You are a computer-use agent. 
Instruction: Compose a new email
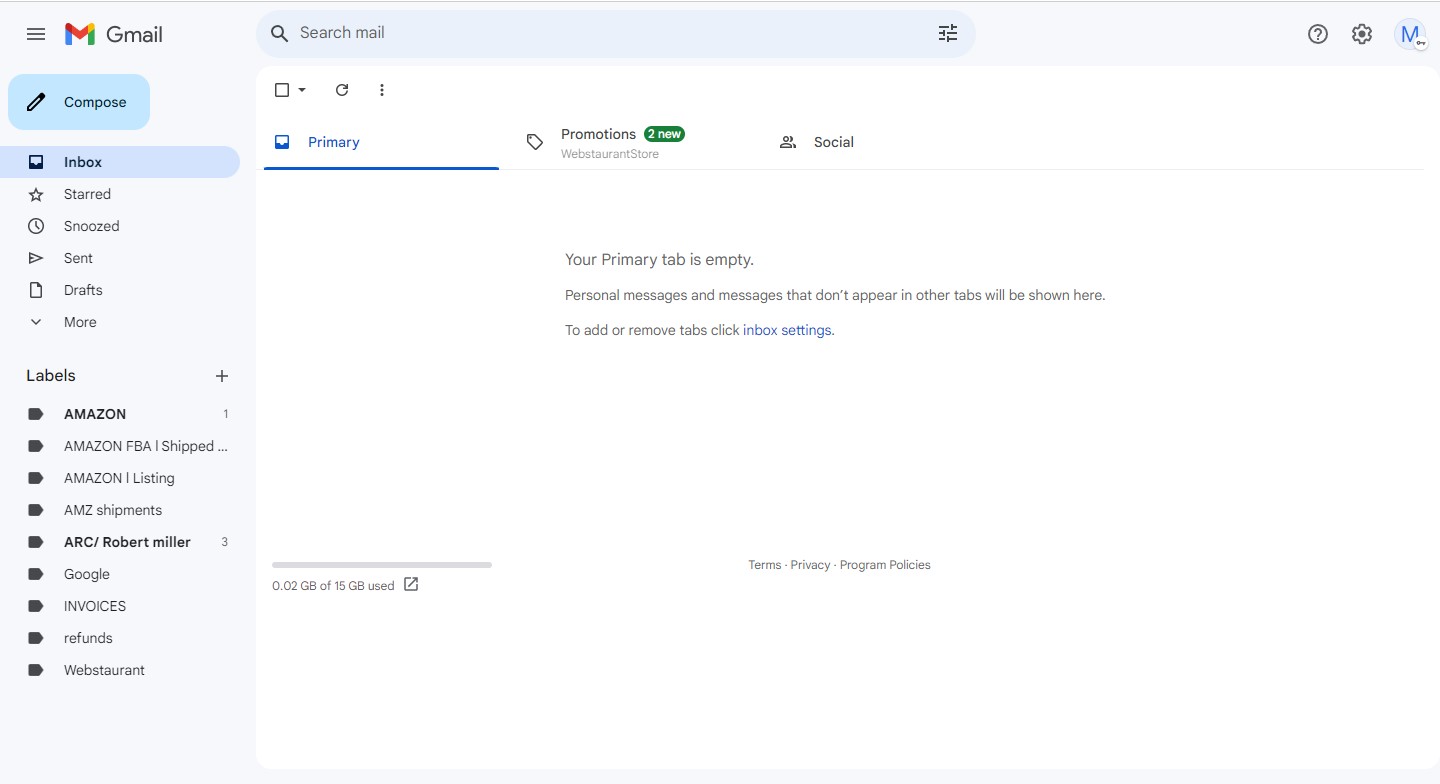click(x=79, y=102)
